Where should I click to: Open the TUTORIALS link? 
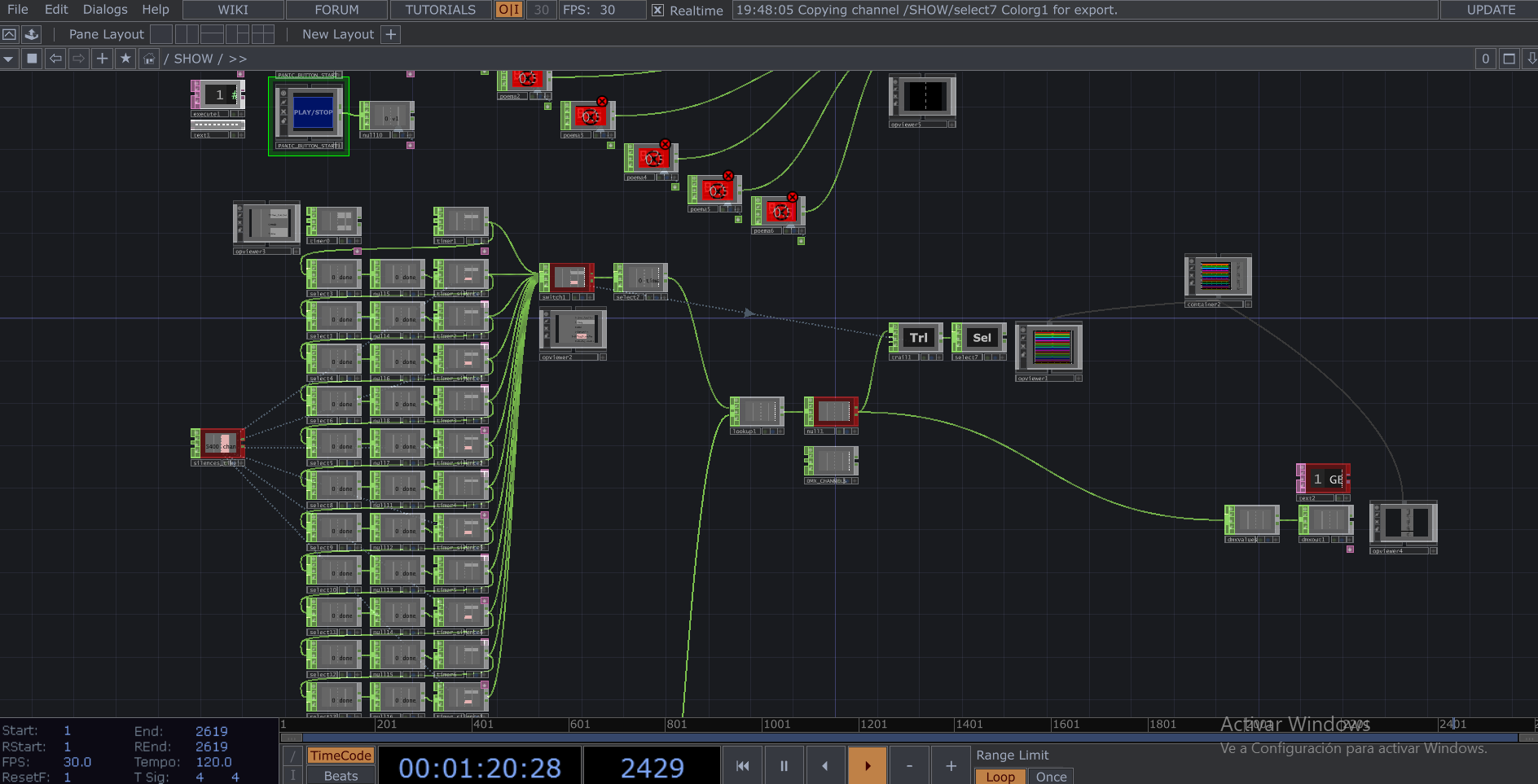click(440, 10)
